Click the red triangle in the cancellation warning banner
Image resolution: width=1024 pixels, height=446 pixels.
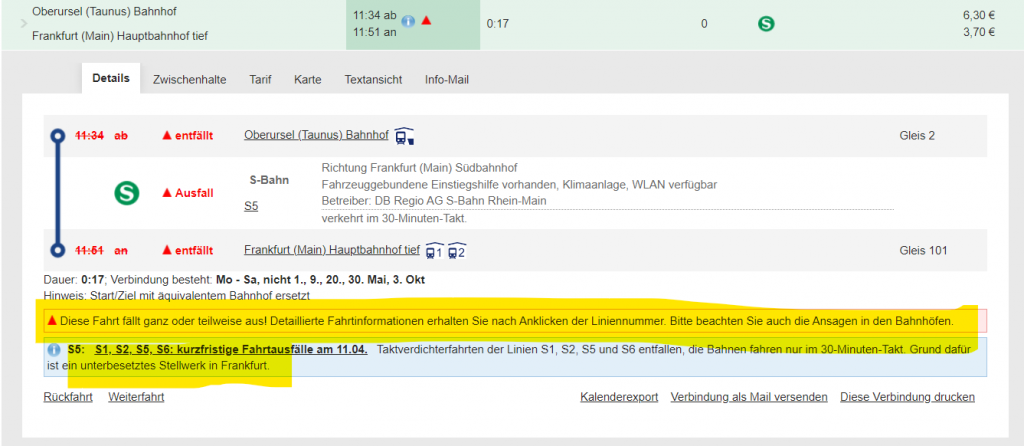pos(52,321)
